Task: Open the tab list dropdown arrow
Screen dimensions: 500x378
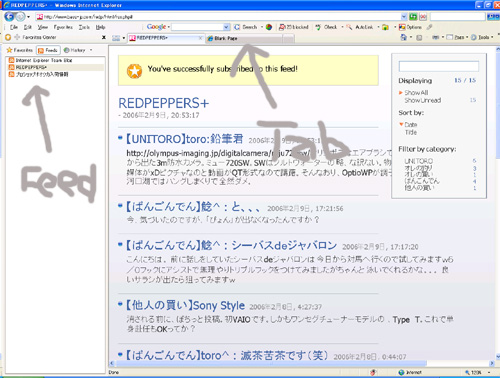Action: tap(124, 38)
